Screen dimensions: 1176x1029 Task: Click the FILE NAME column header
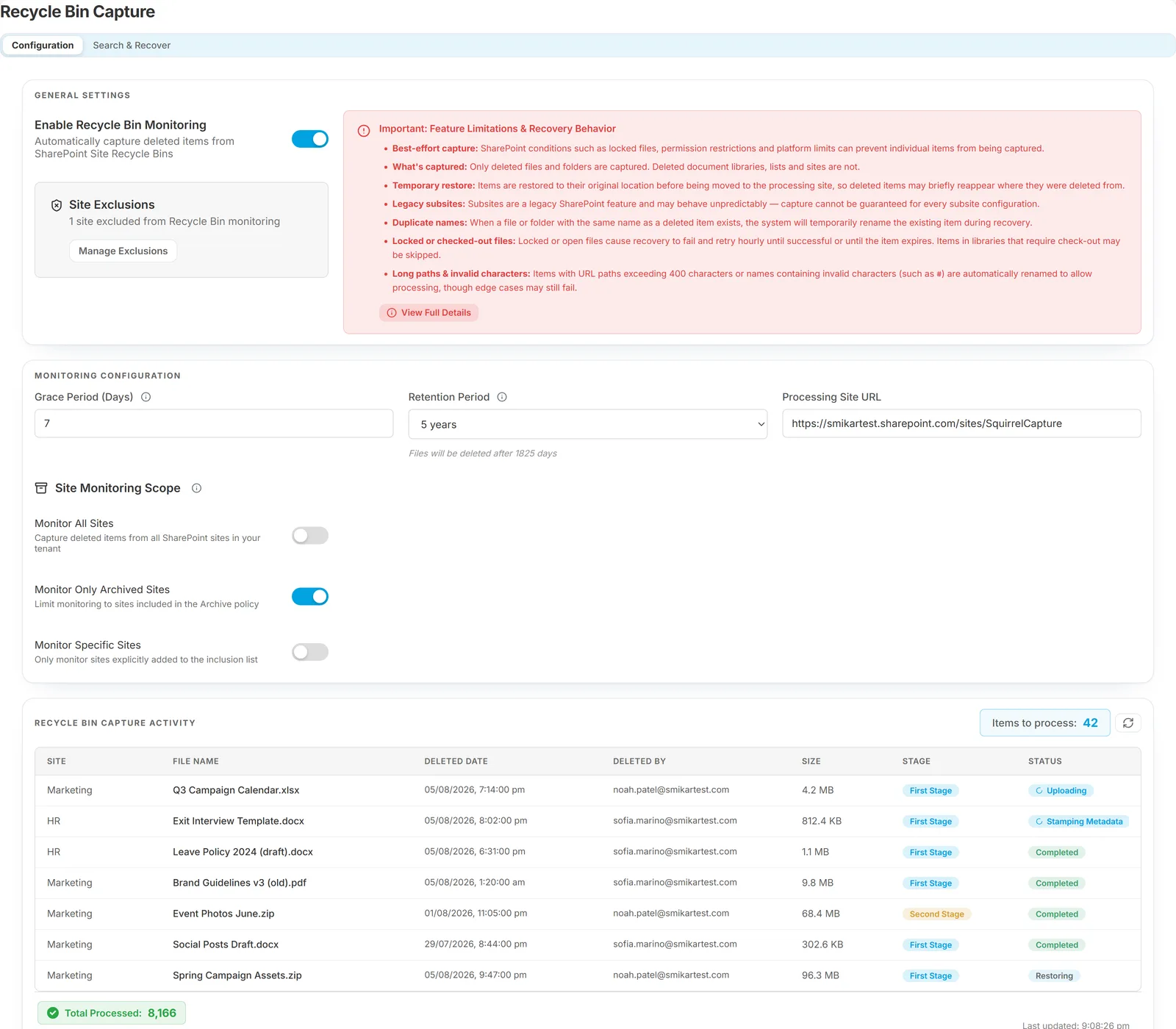196,761
